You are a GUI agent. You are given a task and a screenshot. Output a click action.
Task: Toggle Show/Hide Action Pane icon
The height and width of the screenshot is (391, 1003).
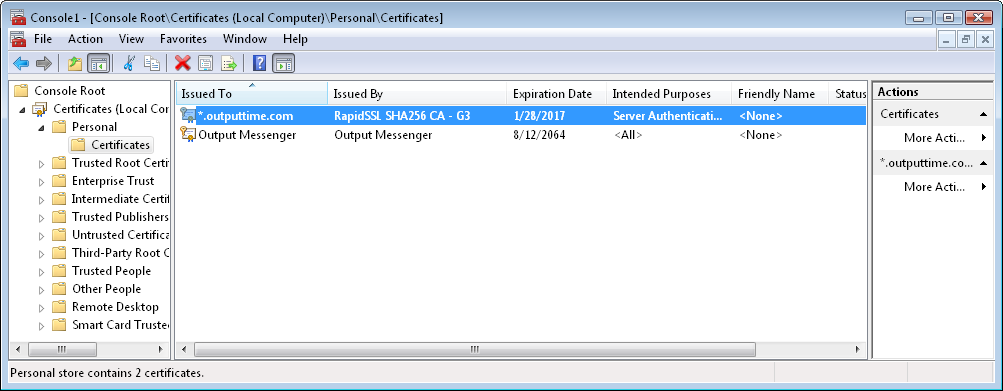point(283,63)
